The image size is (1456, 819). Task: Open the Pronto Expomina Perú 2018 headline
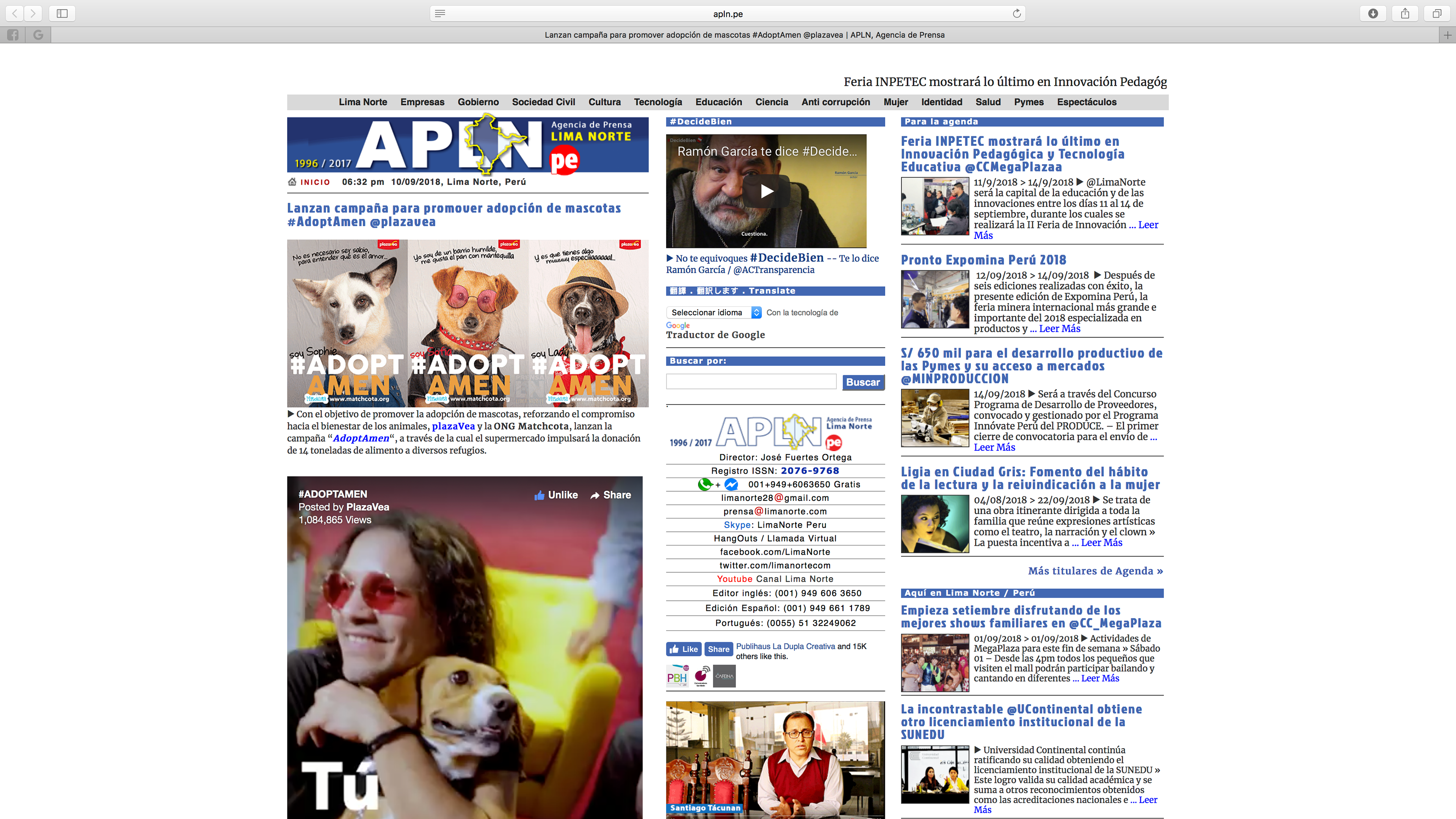click(984, 260)
